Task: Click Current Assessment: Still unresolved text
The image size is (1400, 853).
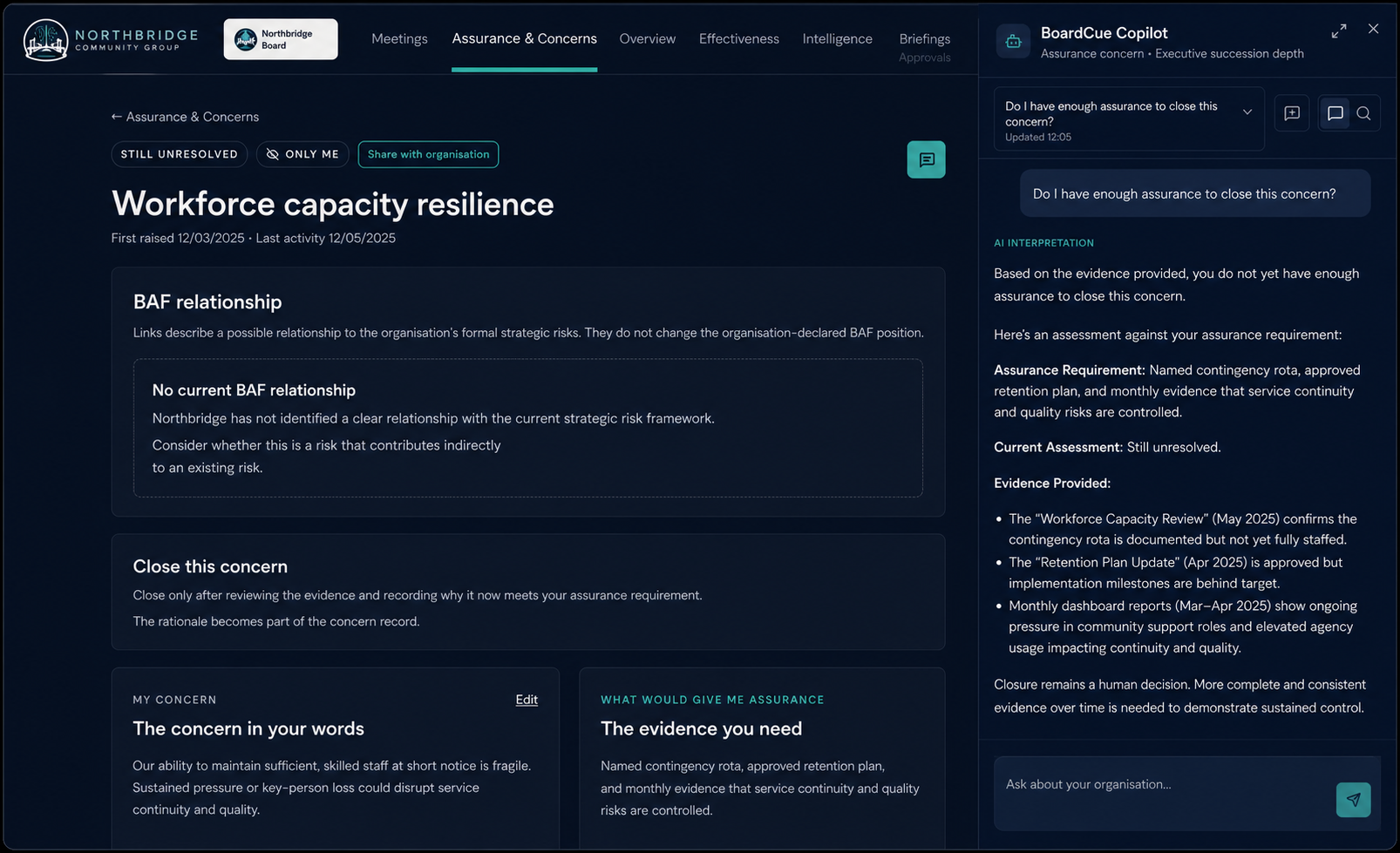Action: tap(1107, 447)
